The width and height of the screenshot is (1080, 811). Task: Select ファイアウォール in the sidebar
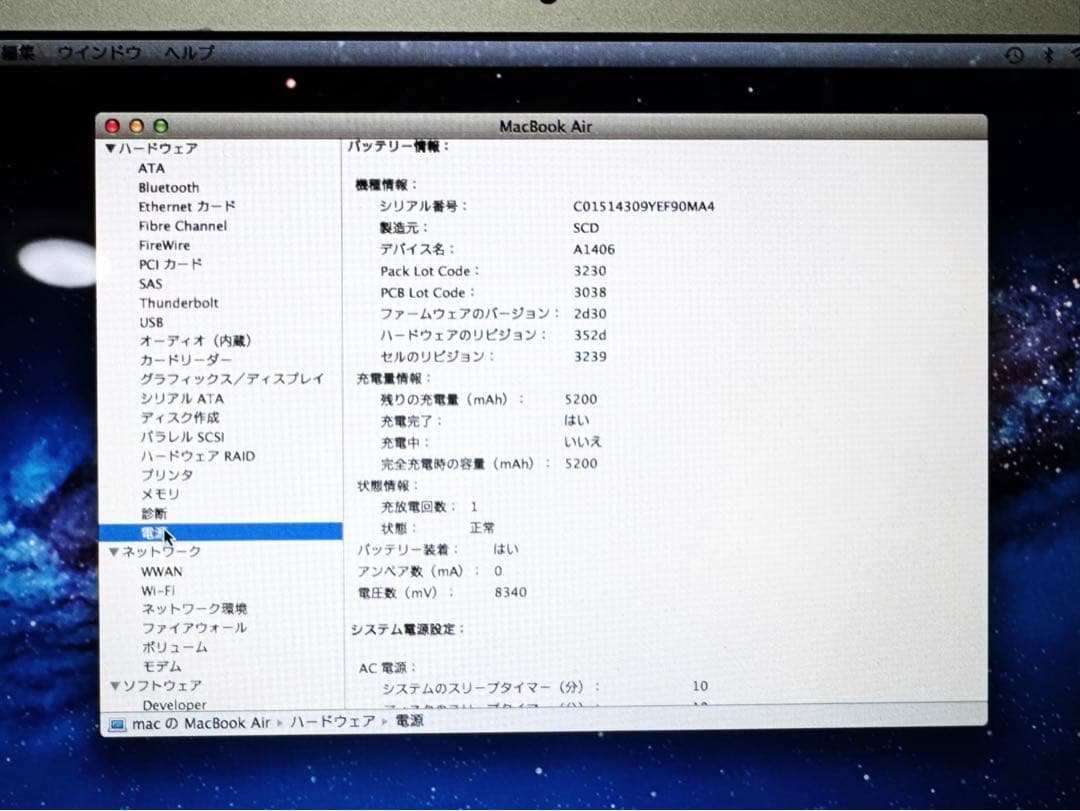194,628
